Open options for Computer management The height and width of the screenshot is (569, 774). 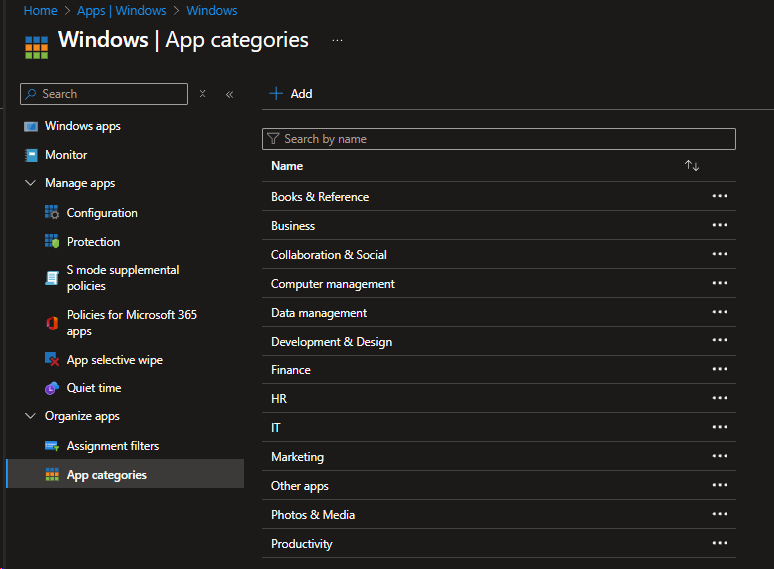(x=720, y=283)
